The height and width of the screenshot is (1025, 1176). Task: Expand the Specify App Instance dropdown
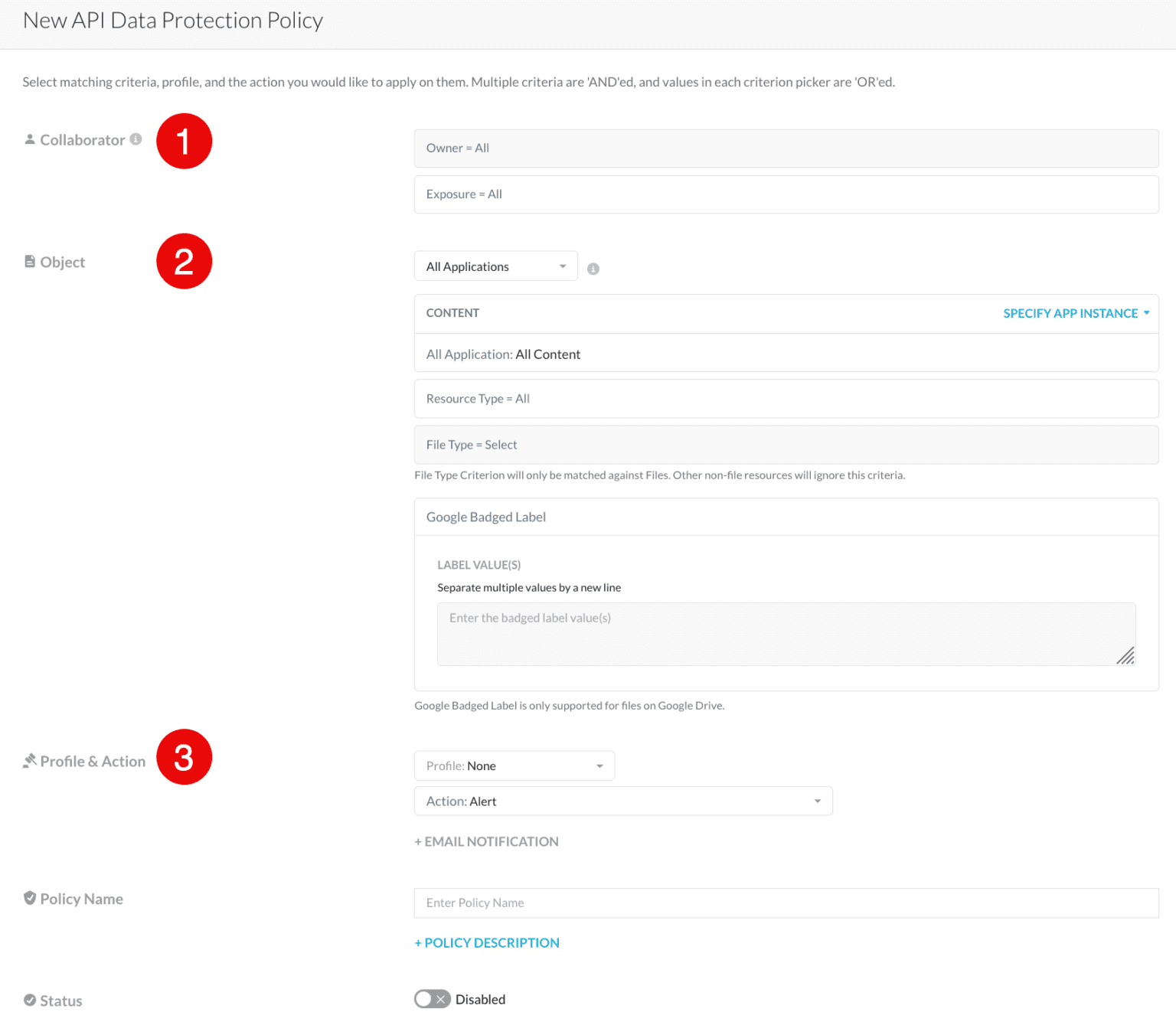[x=1075, y=313]
